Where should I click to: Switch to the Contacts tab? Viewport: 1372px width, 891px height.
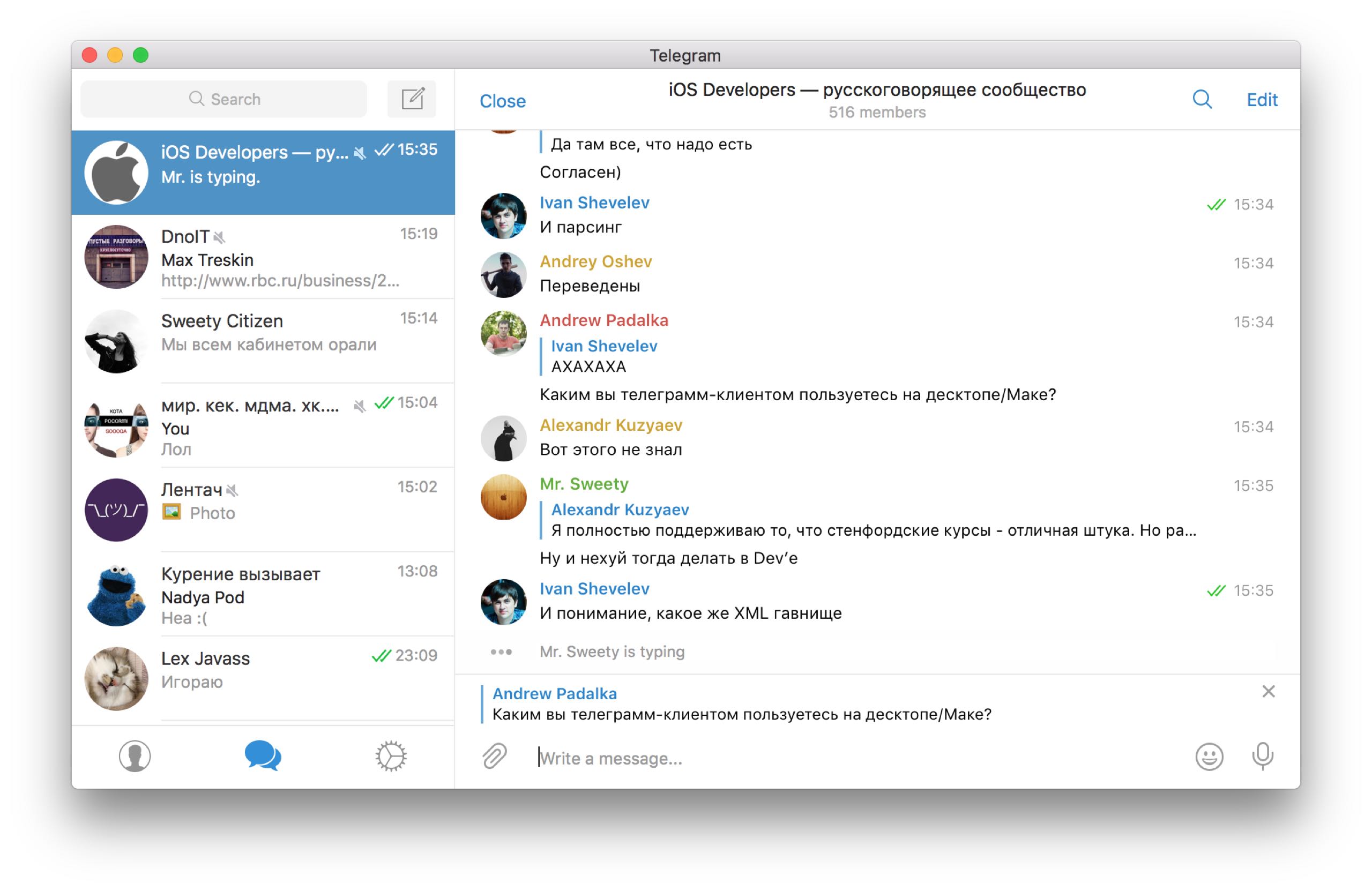(x=135, y=756)
